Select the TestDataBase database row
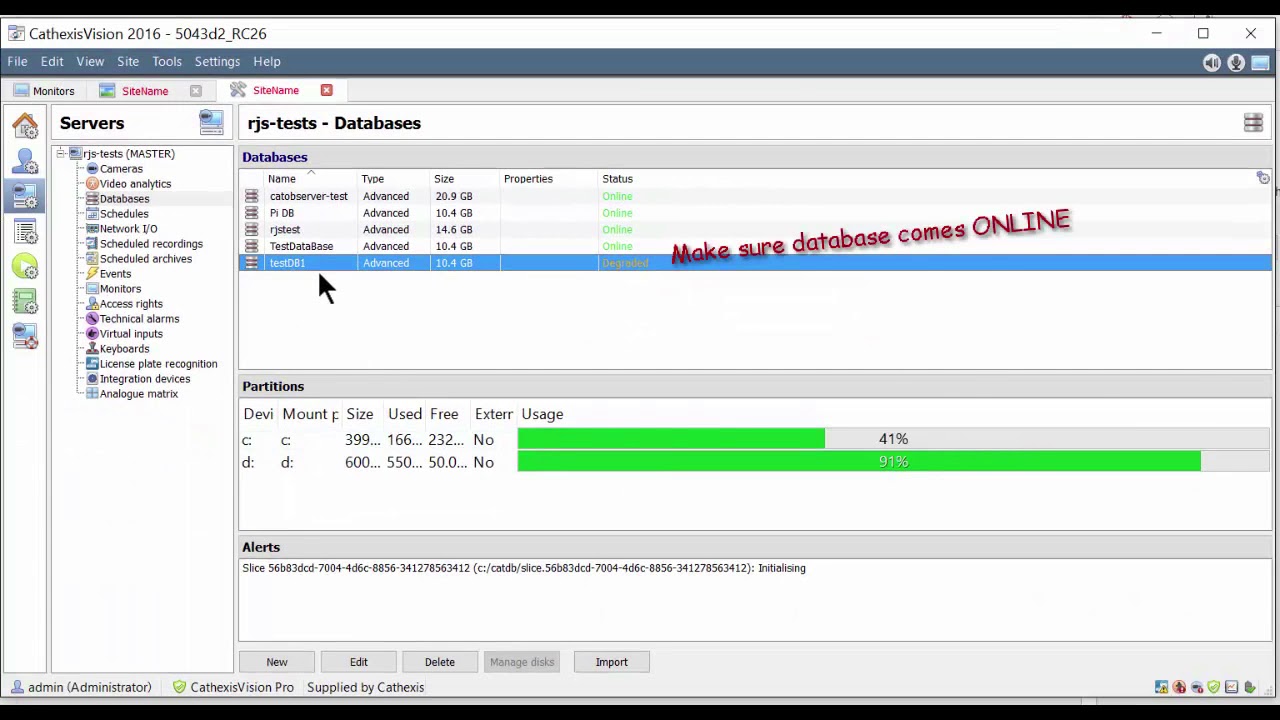1280x720 pixels. [755, 246]
